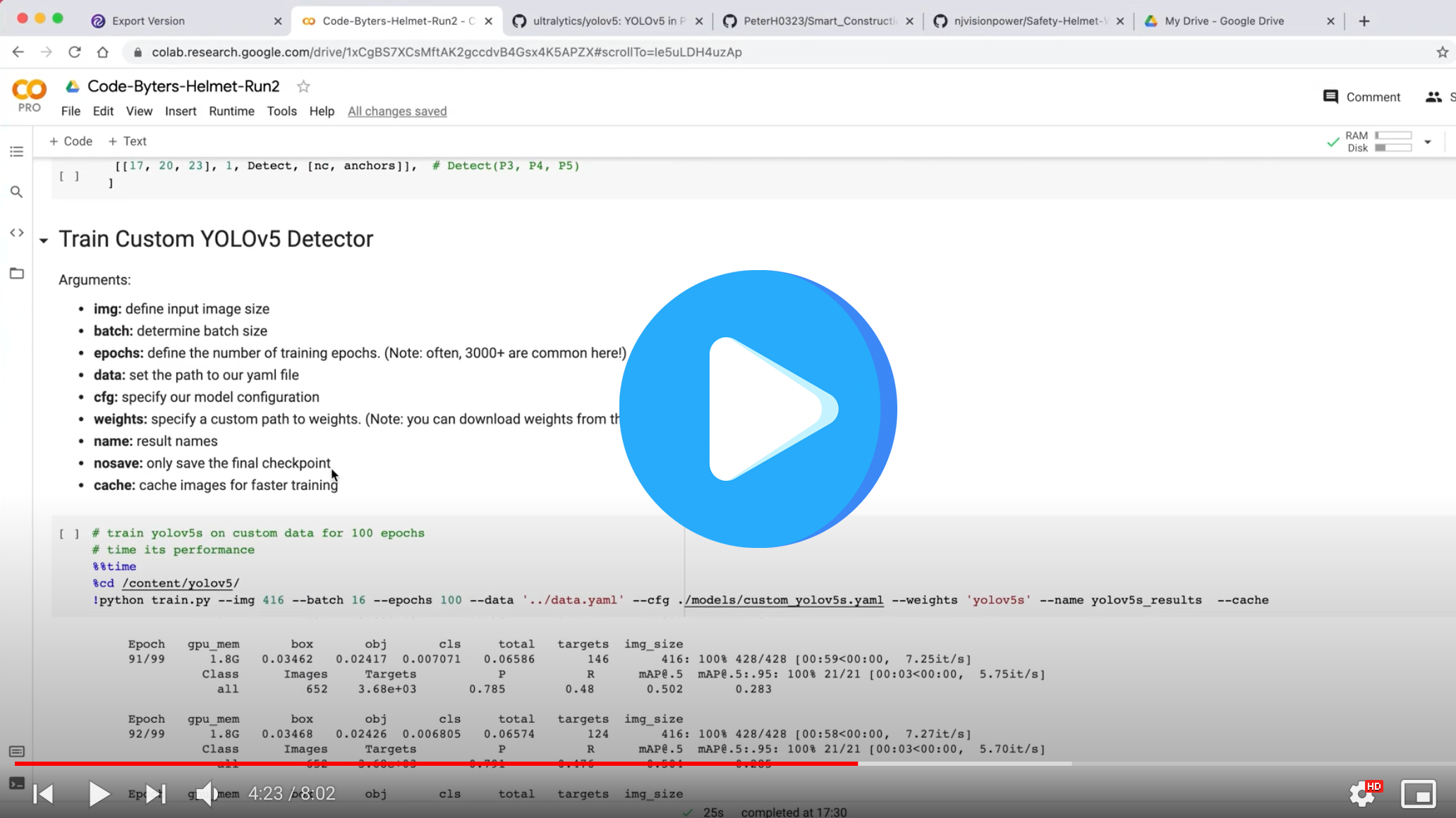Go forward in browser history
1456x818 pixels.
click(47, 52)
